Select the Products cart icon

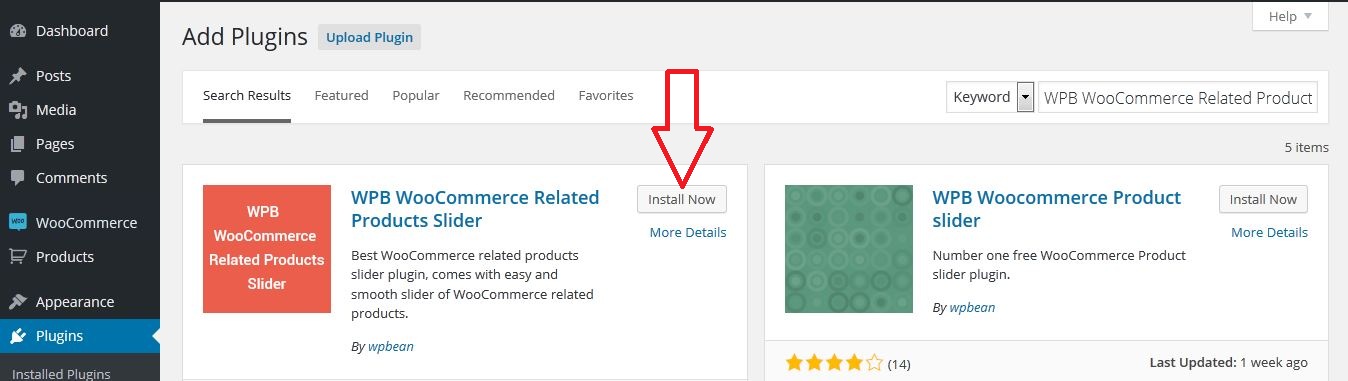coord(17,257)
